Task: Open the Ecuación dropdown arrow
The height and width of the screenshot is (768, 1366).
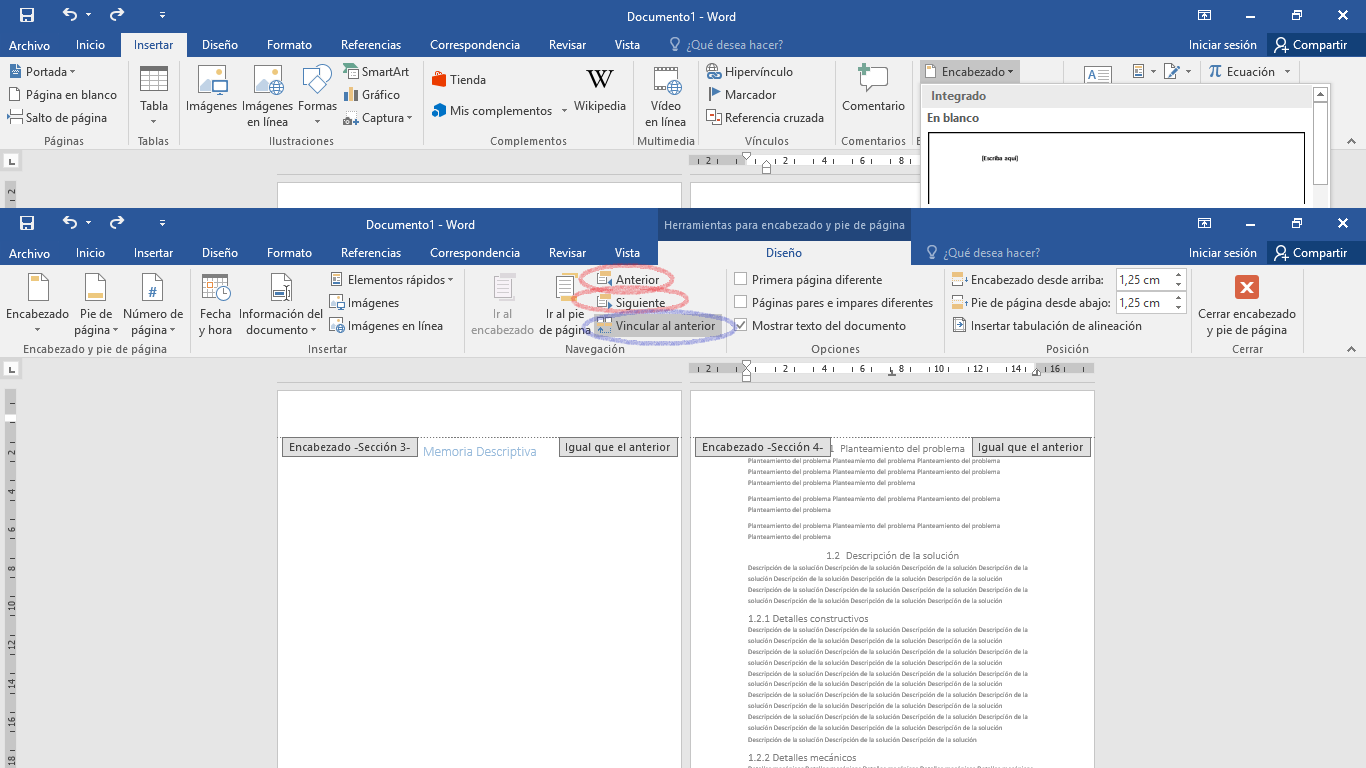Action: click(1287, 72)
